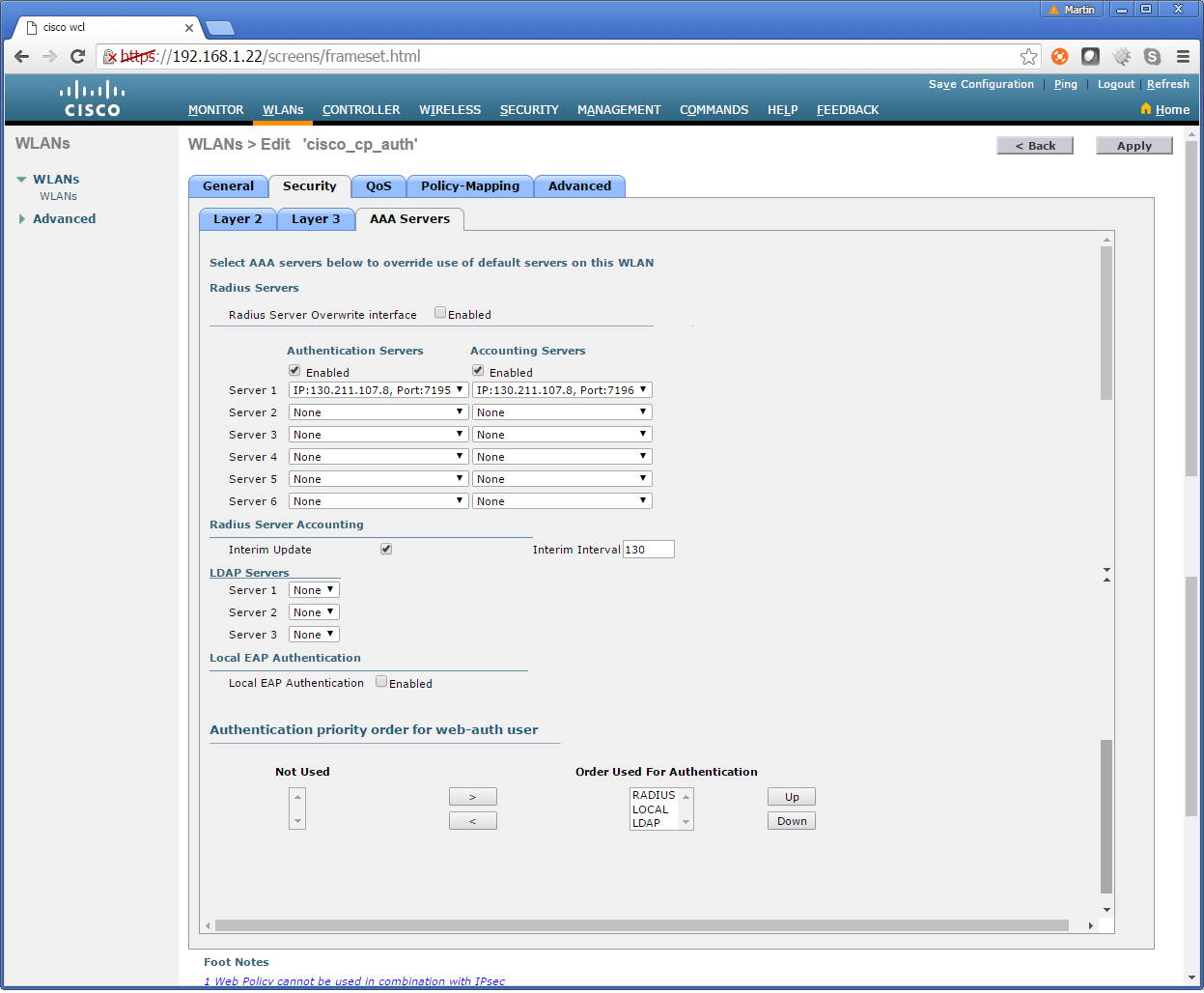Toggle Accounting Servers Enabled checkbox
This screenshot has height=993, width=1204.
click(x=478, y=370)
